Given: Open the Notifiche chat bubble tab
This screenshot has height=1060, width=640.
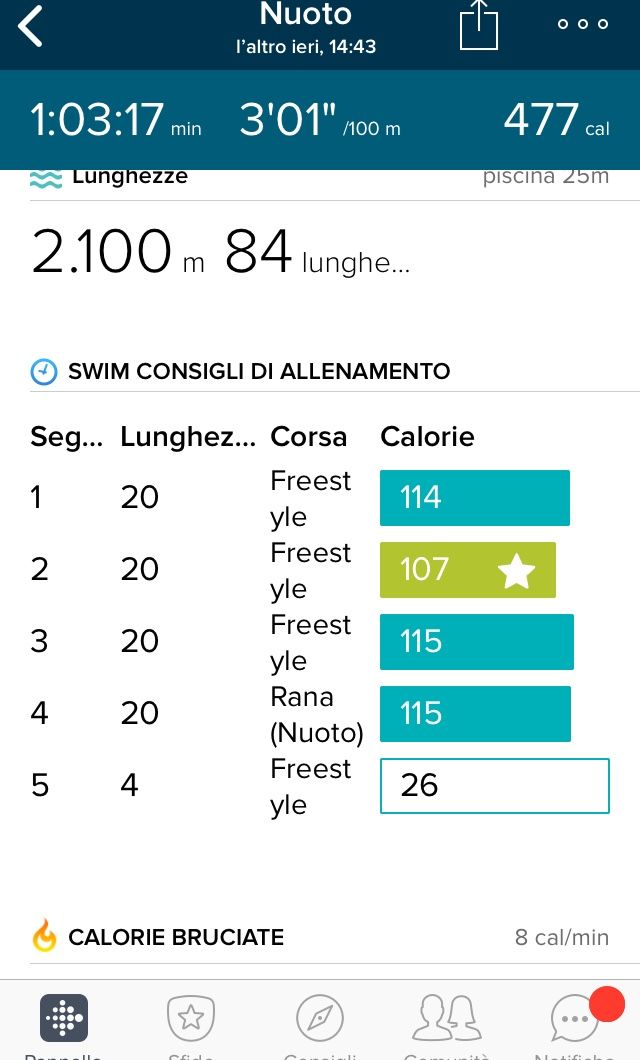Looking at the screenshot, I should click(x=576, y=1018).
